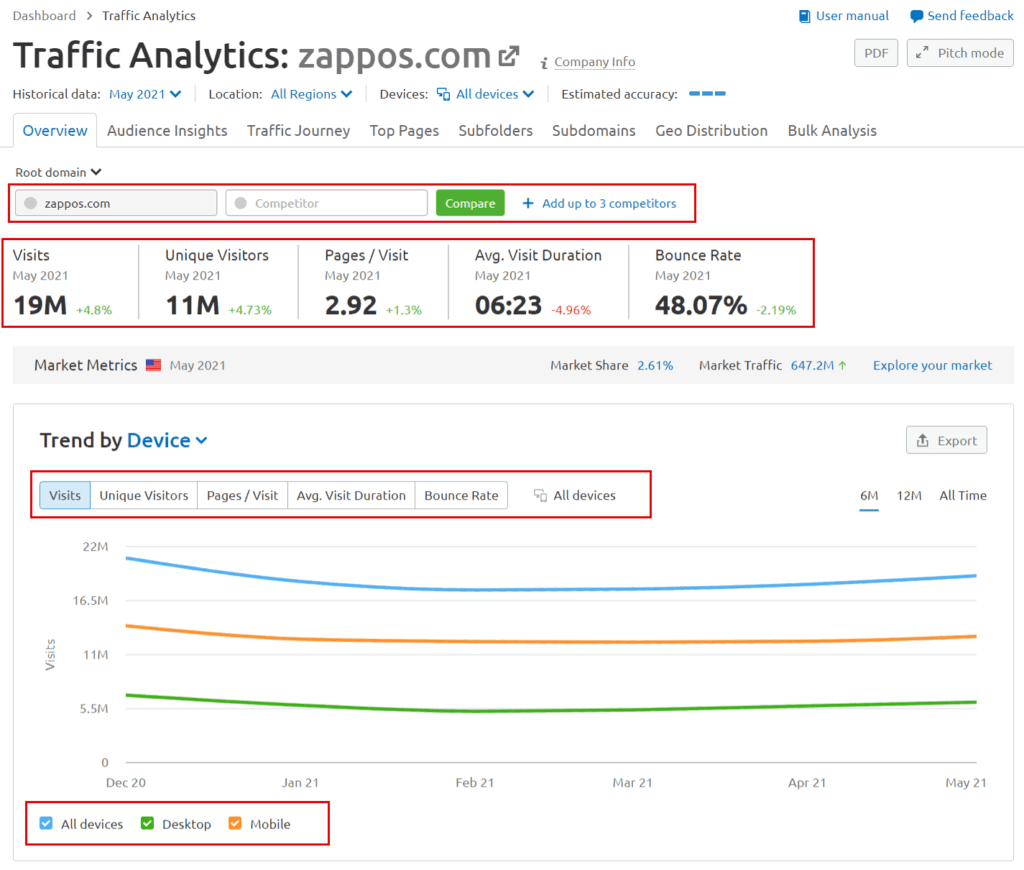1024x870 pixels.
Task: Click the 48.07% Bounce Rate value
Action: click(701, 305)
